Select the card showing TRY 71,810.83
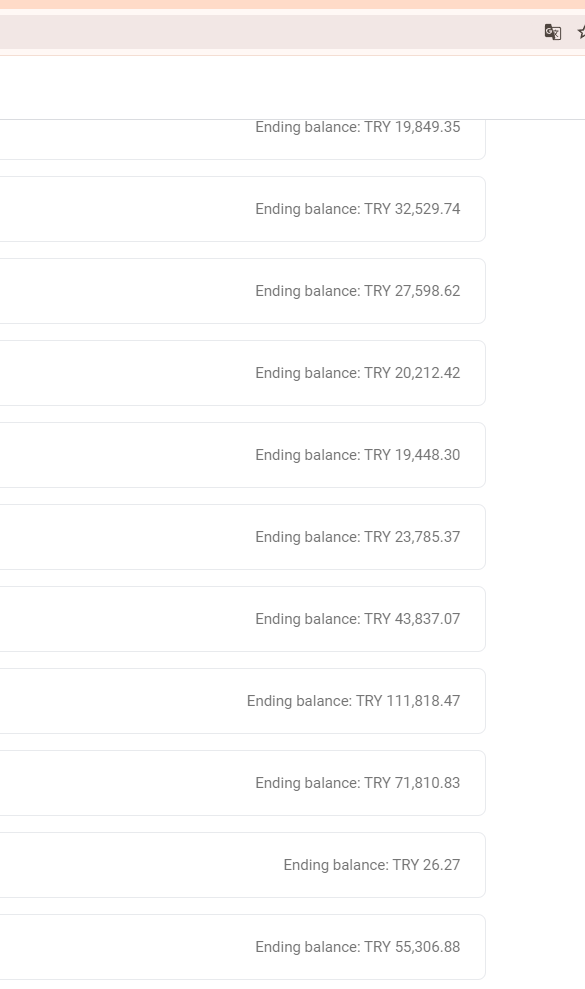This screenshot has width=585, height=989. (x=242, y=783)
